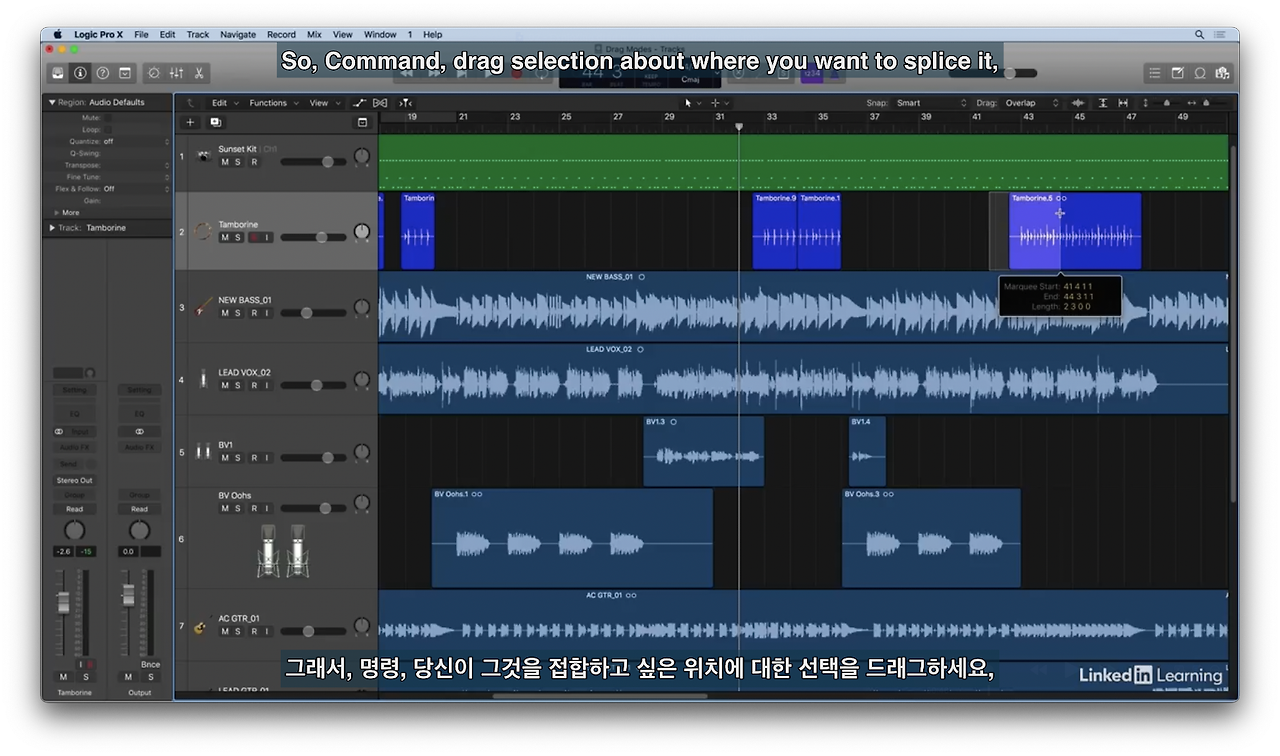Open the Library panel icon
The height and width of the screenshot is (756, 1280).
[x=58, y=73]
